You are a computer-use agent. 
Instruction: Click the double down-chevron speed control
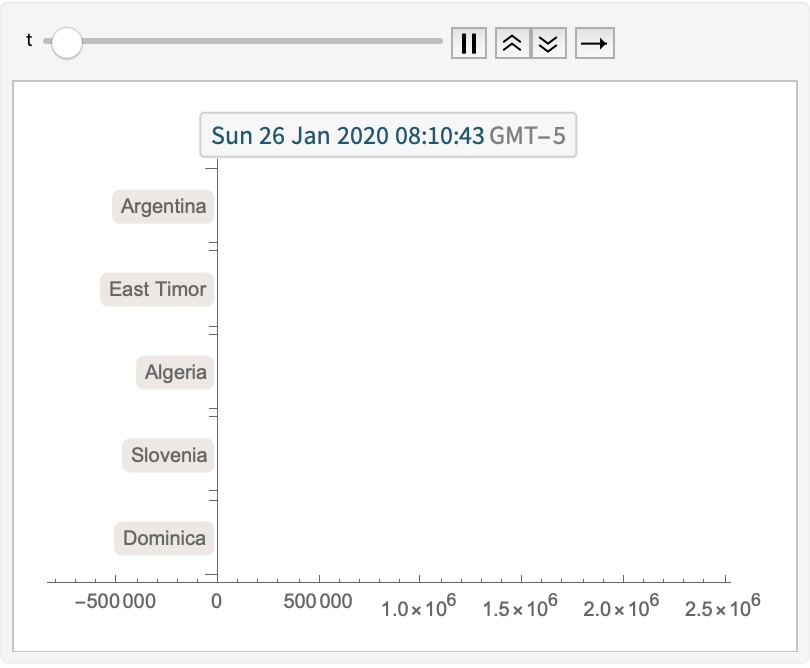[547, 42]
